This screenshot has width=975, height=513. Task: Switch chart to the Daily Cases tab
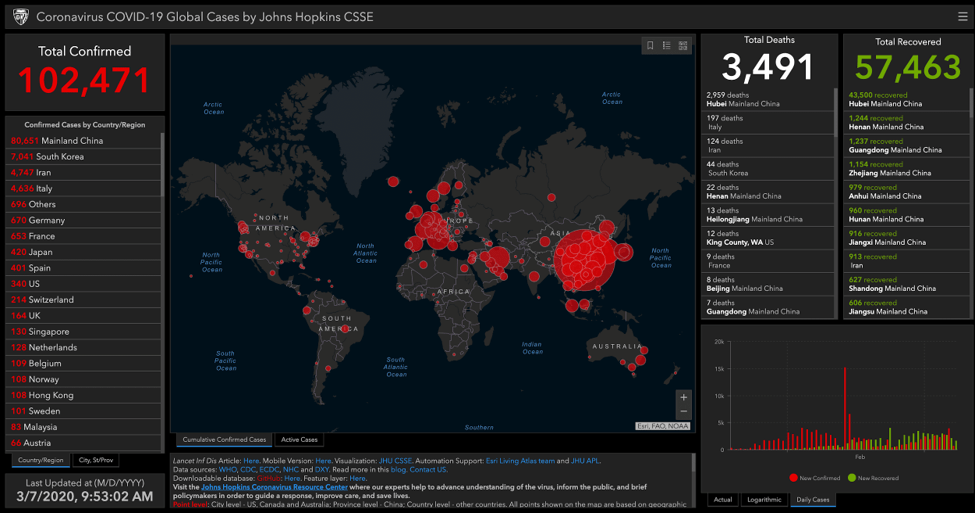coord(813,499)
